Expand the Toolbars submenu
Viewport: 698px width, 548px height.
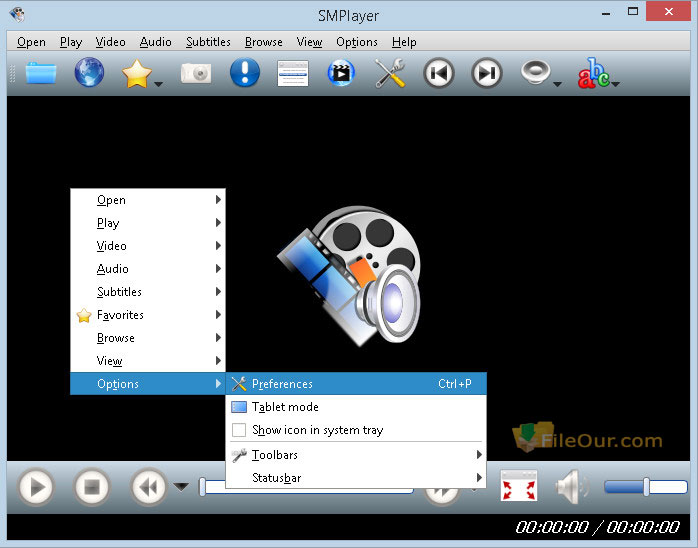(x=356, y=455)
